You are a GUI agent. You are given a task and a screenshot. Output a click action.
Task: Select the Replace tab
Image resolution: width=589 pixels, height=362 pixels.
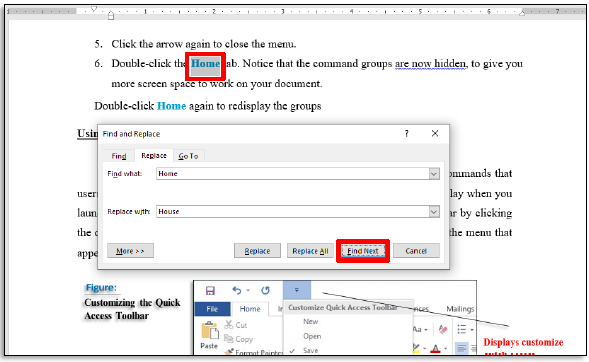pyautogui.click(x=154, y=155)
